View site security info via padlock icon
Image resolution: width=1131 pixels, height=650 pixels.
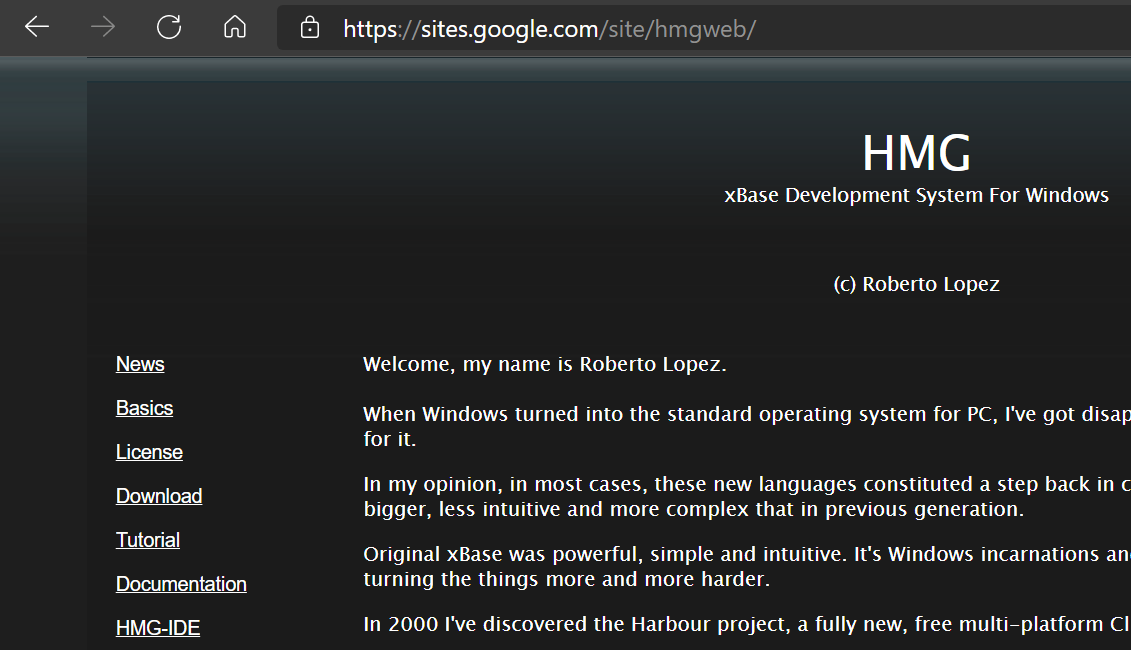pos(309,28)
